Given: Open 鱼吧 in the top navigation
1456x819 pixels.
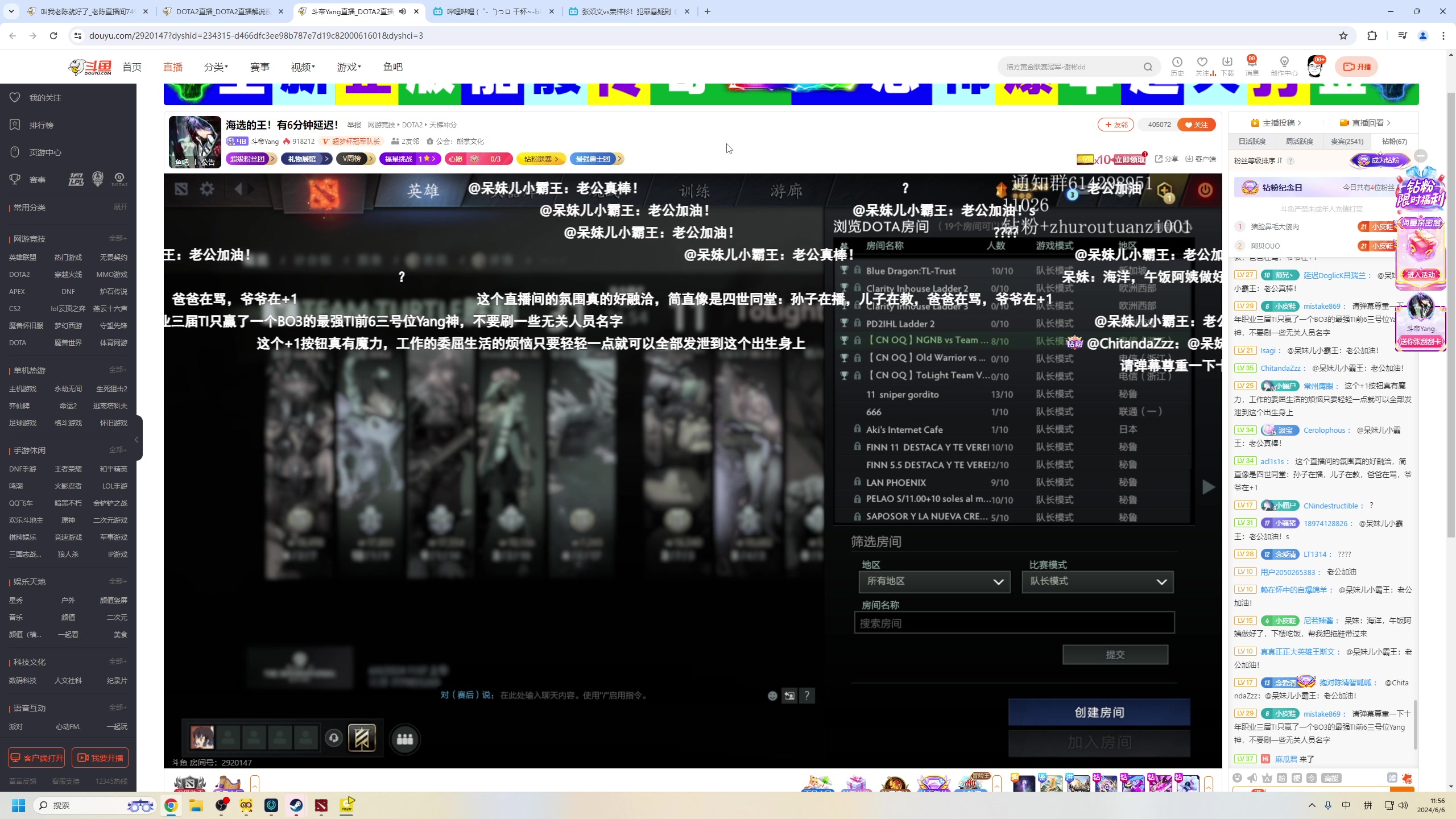Looking at the screenshot, I should coord(392,67).
